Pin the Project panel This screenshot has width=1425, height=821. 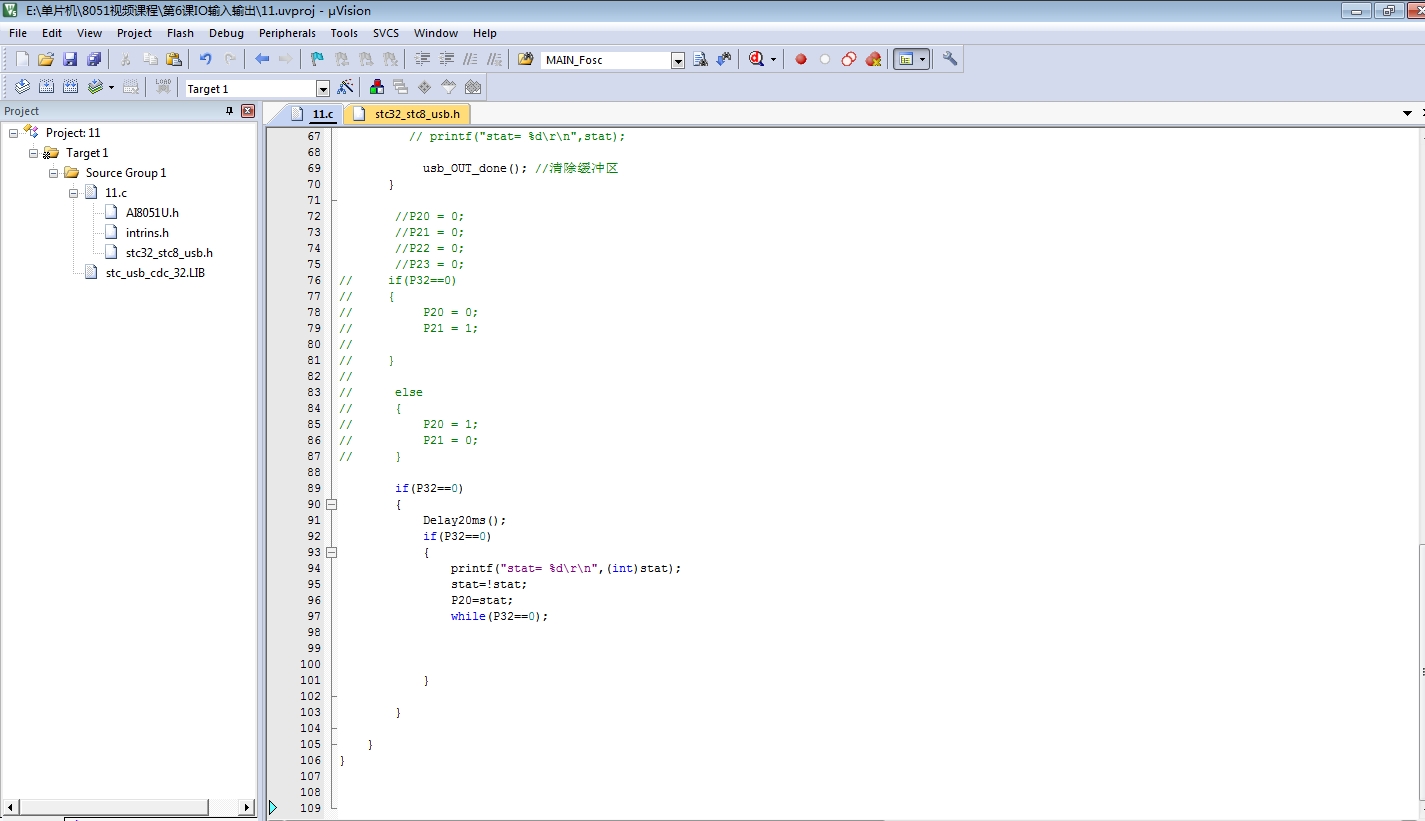[x=229, y=111]
